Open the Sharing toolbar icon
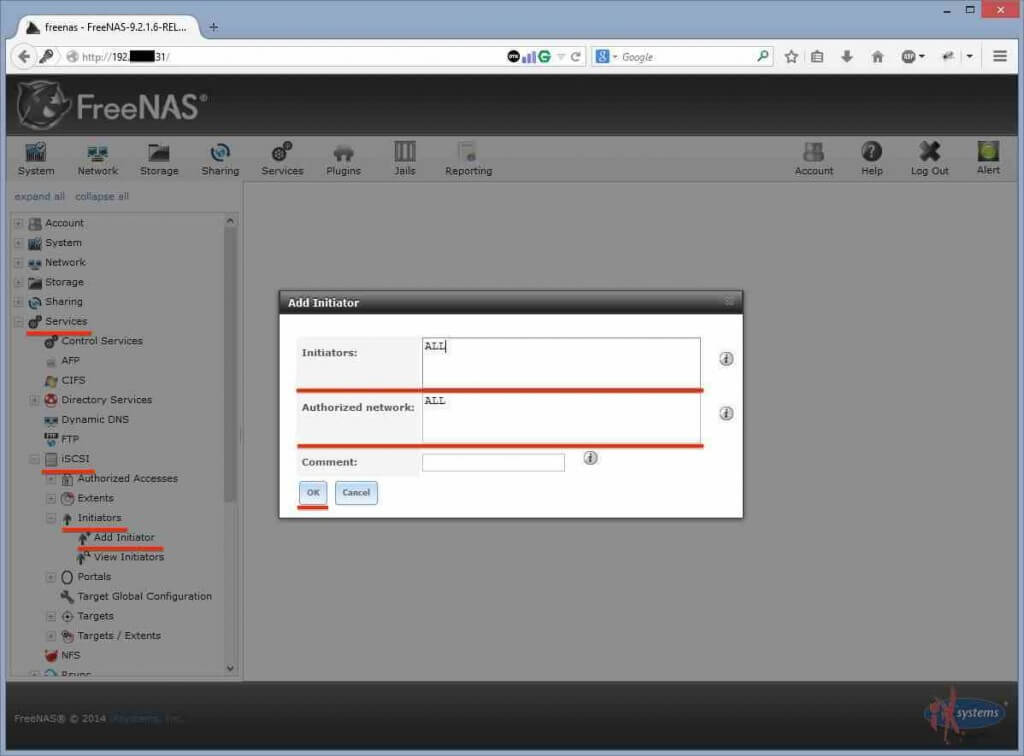1024x756 pixels. (220, 159)
